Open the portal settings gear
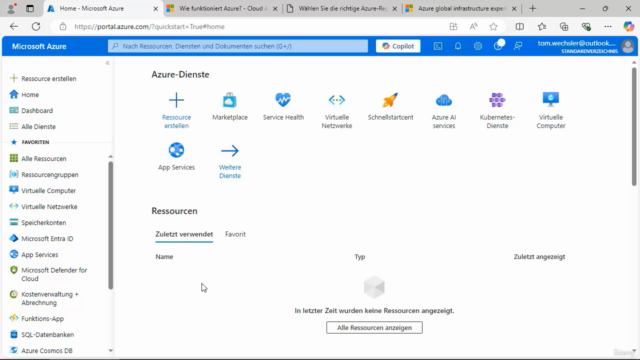640x360 pixels. click(478, 46)
